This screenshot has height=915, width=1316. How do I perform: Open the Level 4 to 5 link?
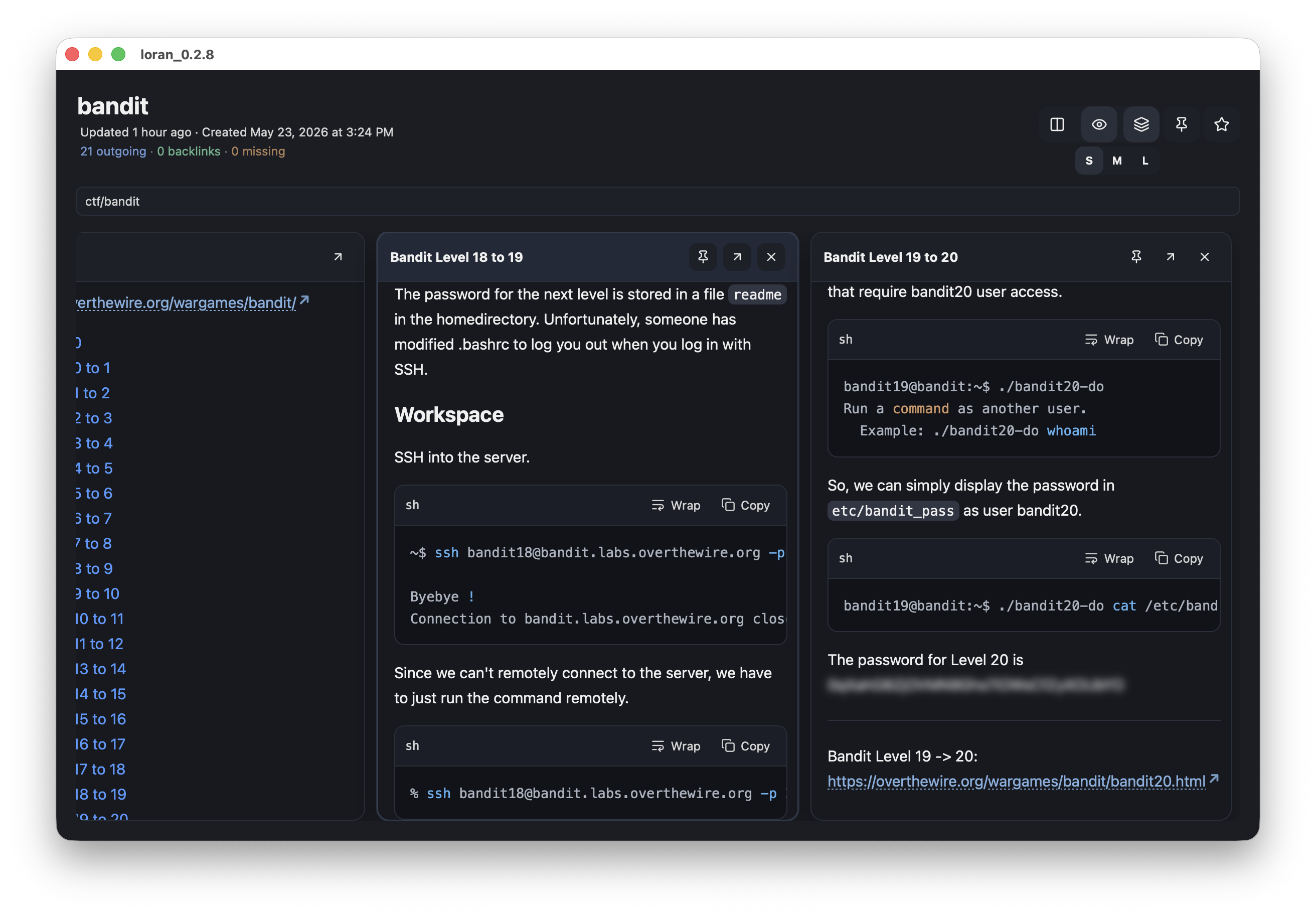pos(95,469)
